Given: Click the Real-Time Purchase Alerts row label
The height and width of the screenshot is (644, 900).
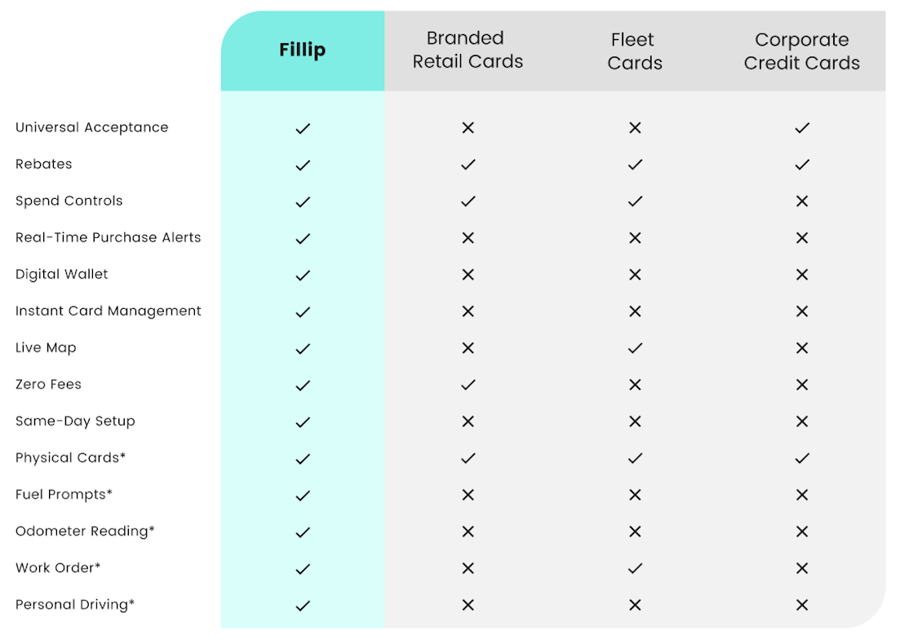Looking at the screenshot, I should pos(108,238).
